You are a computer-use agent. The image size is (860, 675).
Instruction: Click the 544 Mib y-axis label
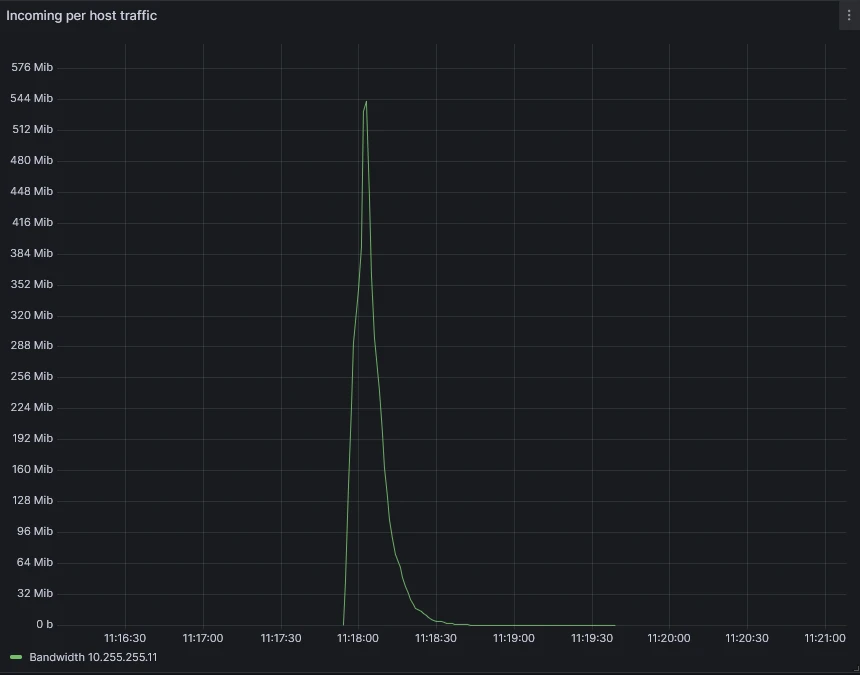(32, 99)
